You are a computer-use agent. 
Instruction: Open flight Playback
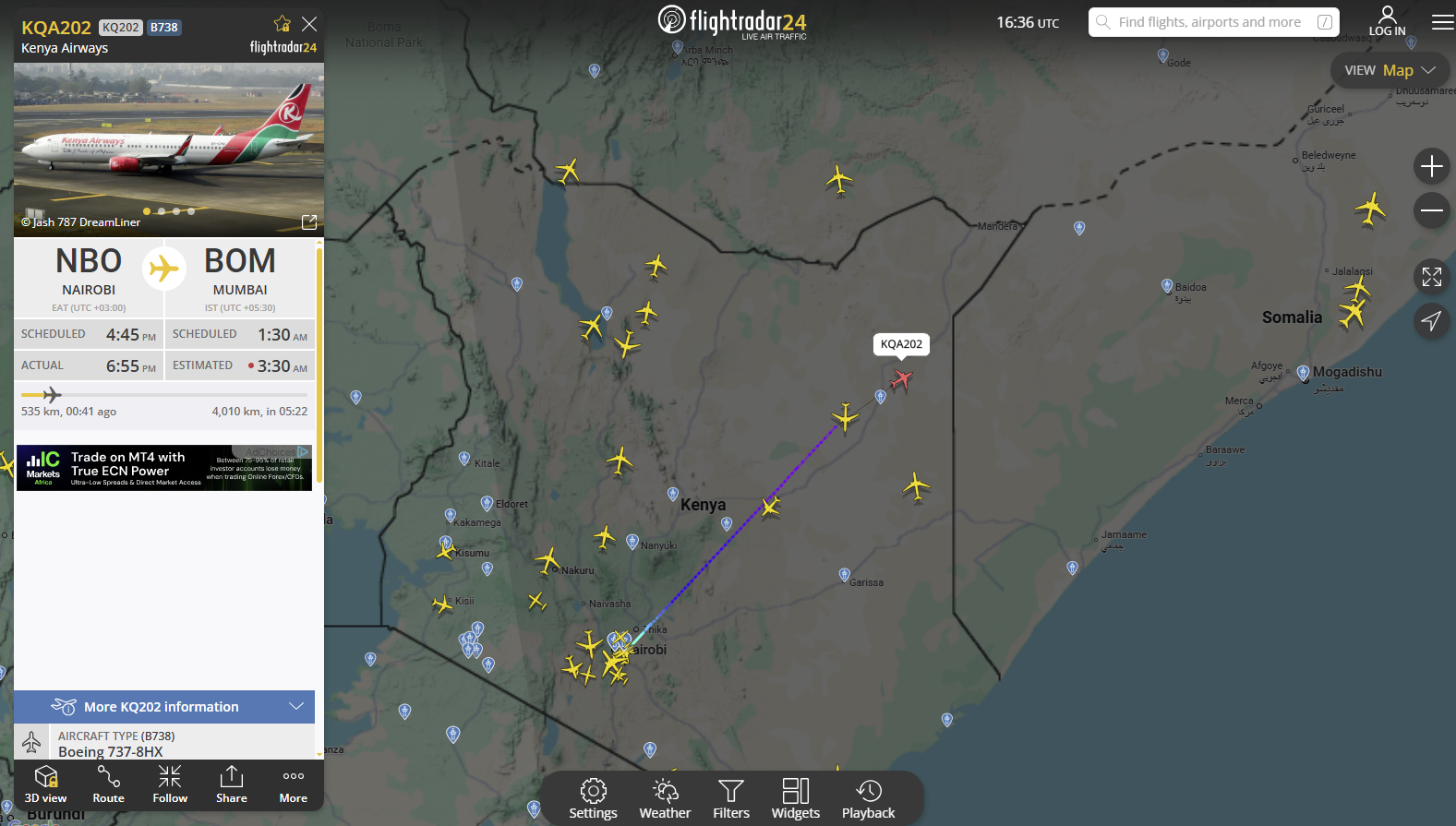click(868, 798)
